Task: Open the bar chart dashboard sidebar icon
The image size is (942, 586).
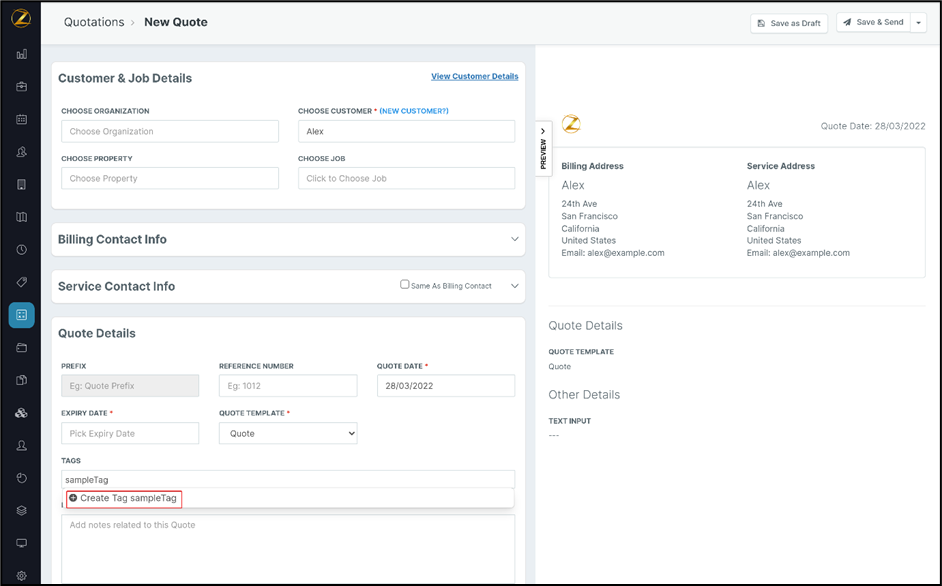Action: pyautogui.click(x=22, y=55)
